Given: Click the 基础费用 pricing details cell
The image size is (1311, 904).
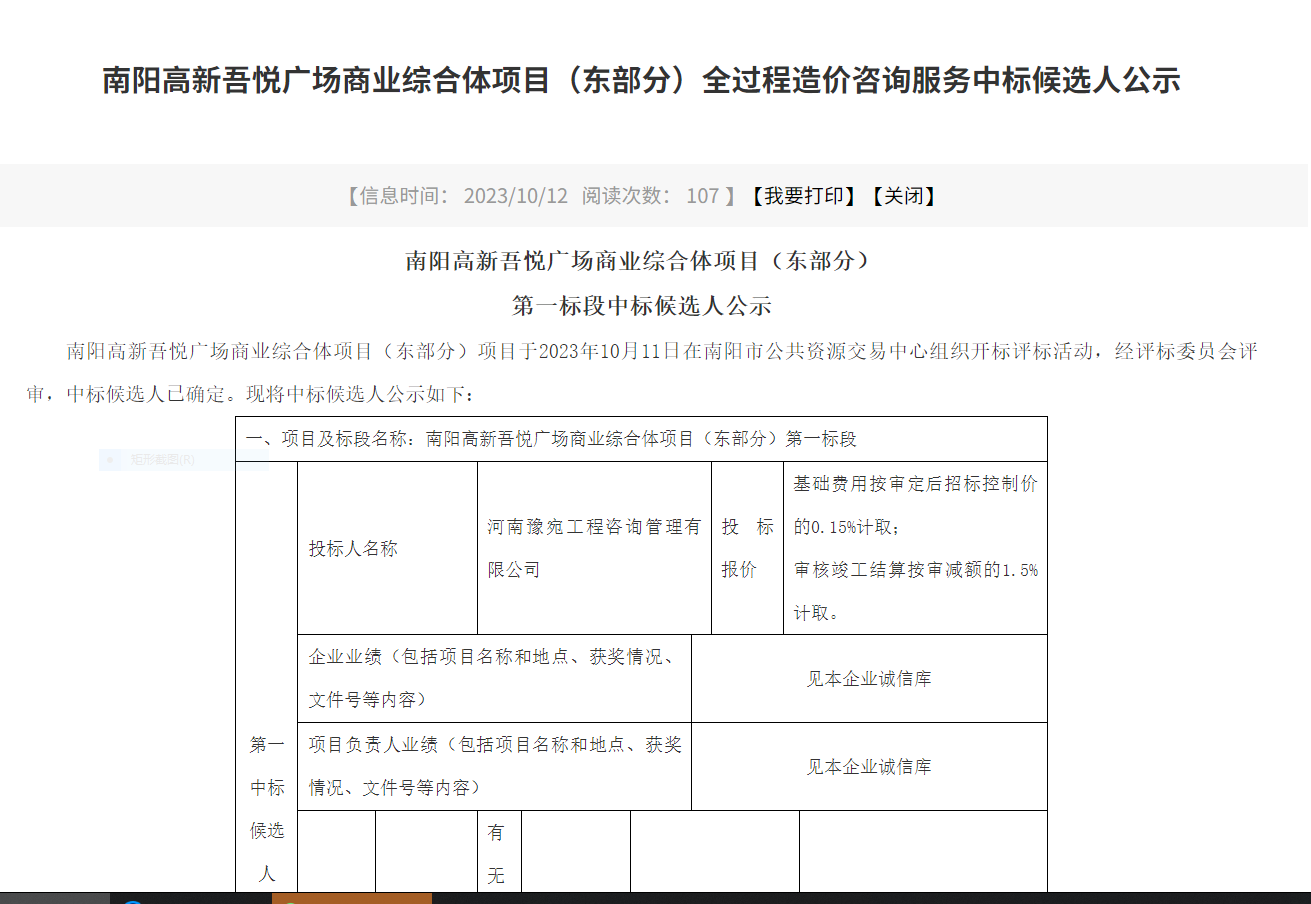Looking at the screenshot, I should coord(915,548).
